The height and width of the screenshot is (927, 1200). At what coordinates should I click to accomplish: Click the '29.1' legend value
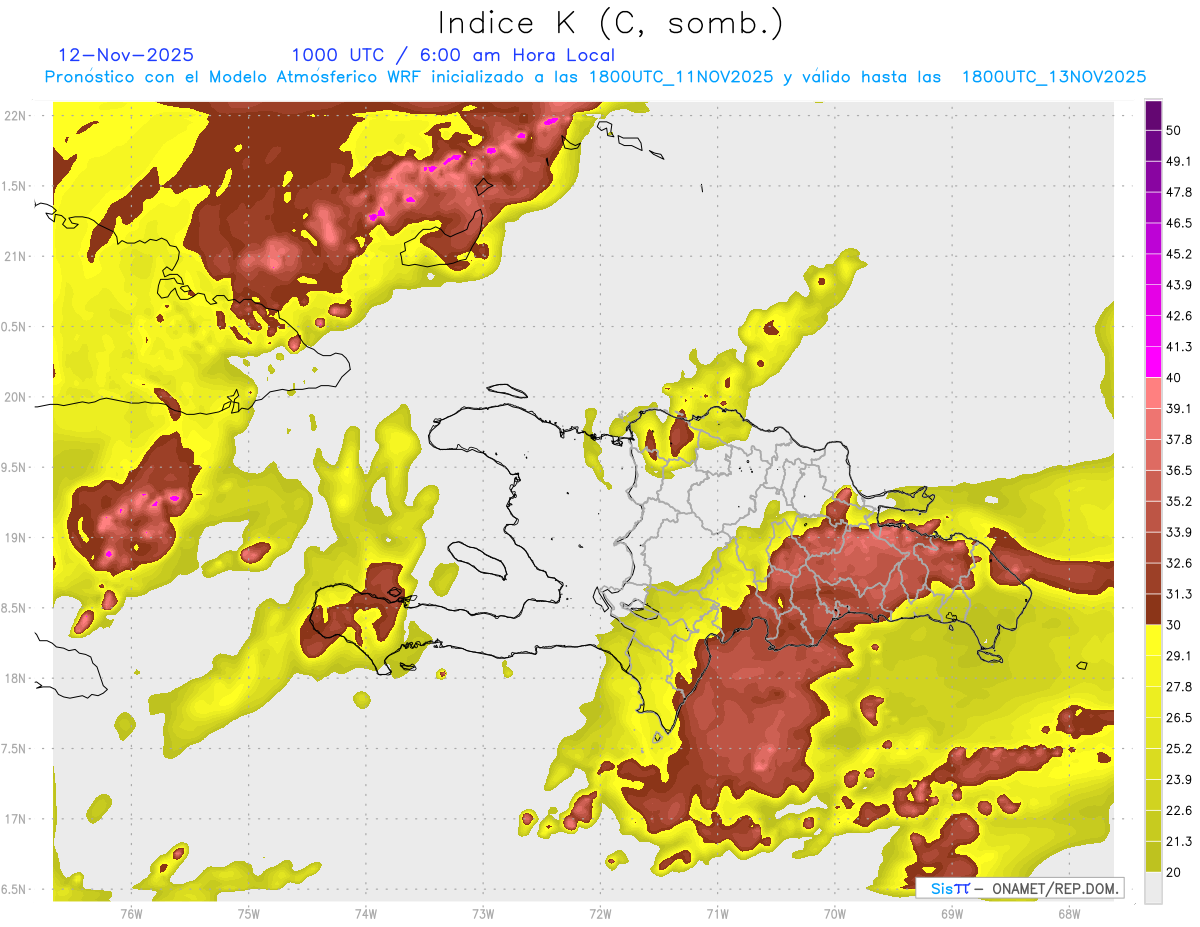coord(1179,656)
